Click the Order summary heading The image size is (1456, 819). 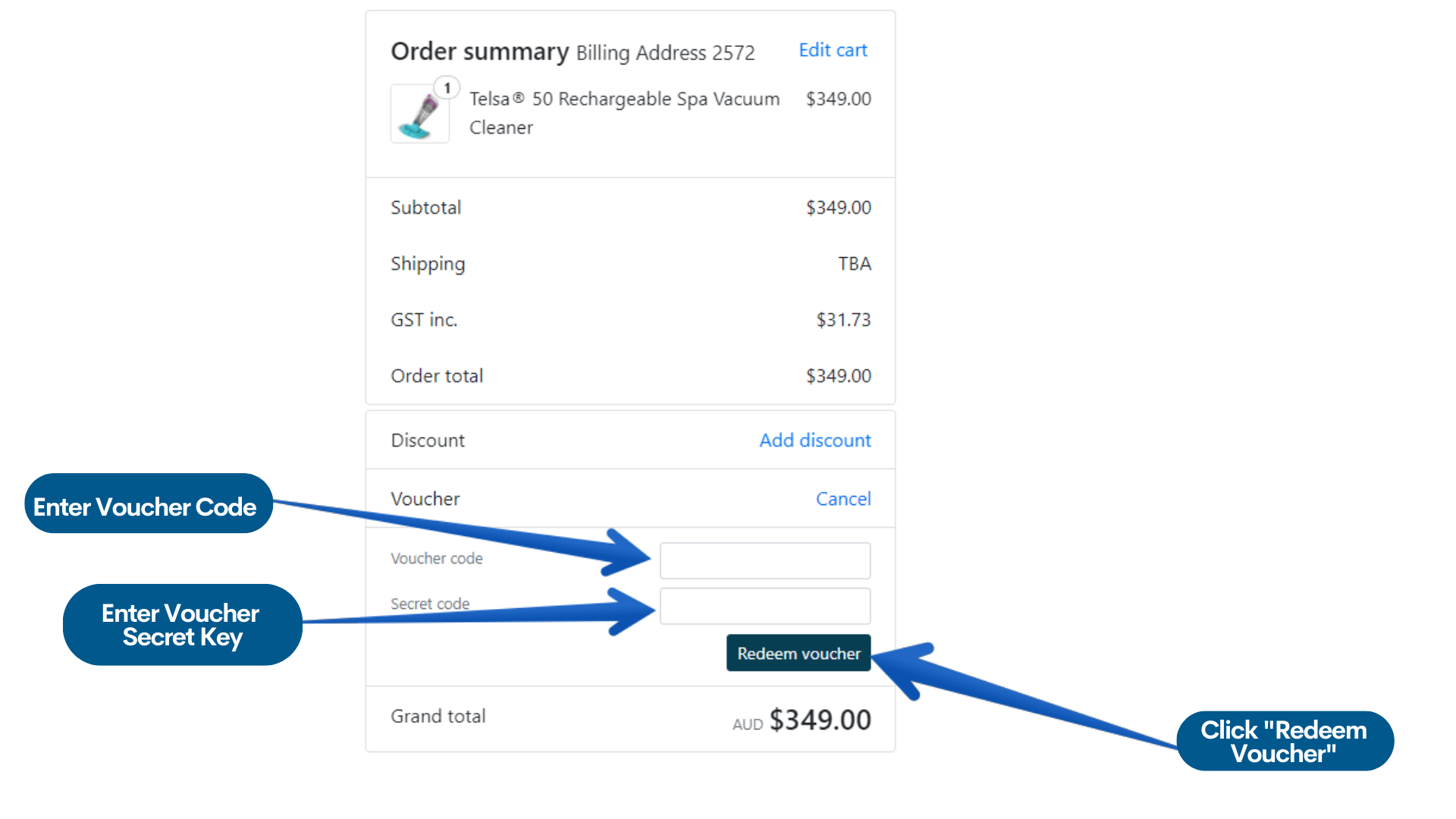pos(479,52)
